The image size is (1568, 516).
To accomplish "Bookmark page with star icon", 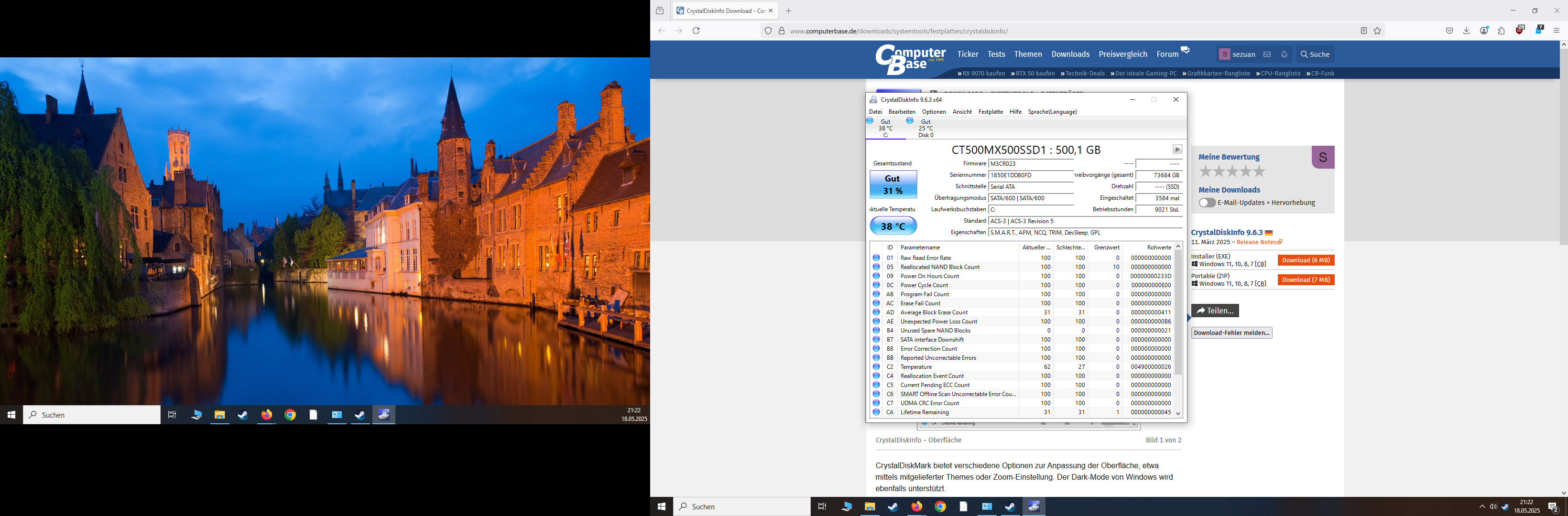I will (x=1377, y=31).
